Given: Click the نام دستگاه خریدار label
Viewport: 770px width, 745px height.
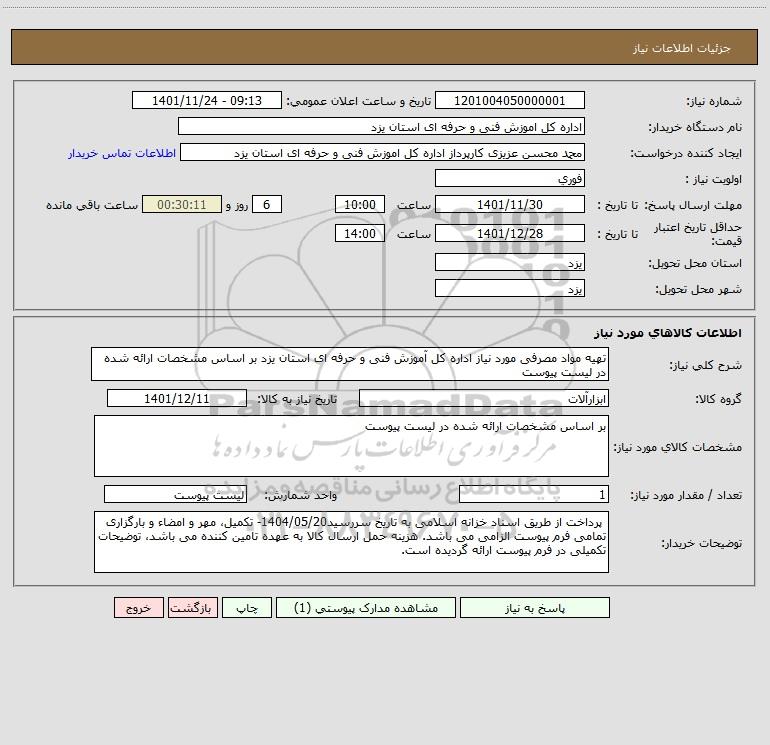Looking at the screenshot, I should click(695, 127).
